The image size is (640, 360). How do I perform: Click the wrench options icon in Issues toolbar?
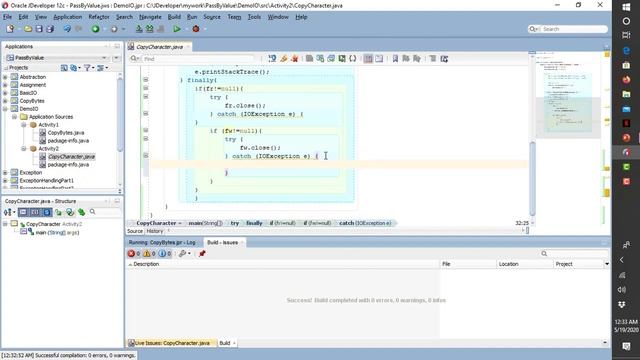pos(182,253)
